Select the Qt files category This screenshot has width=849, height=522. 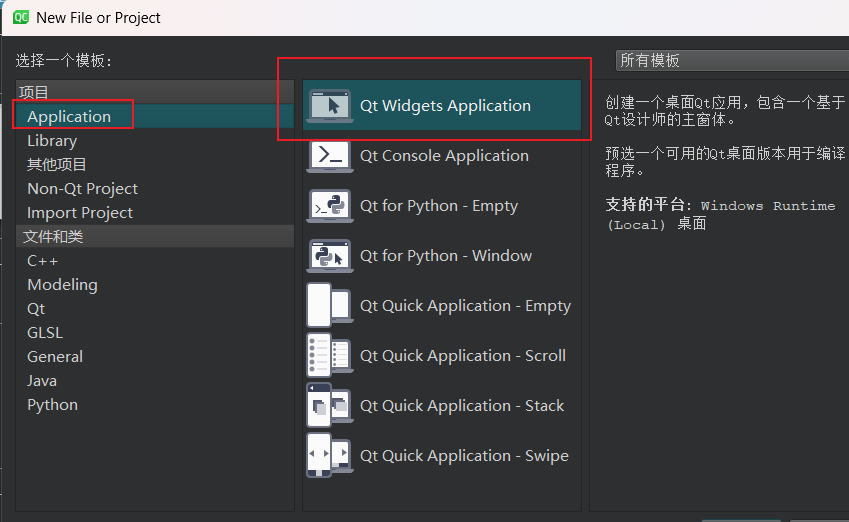pyautogui.click(x=155, y=309)
